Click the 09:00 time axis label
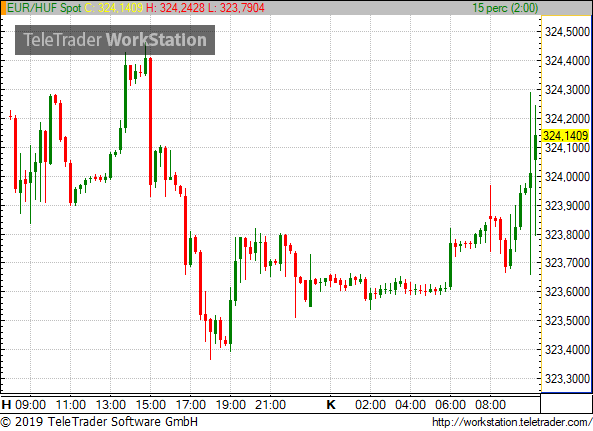Viewport: 593px width, 431px height. click(x=31, y=405)
